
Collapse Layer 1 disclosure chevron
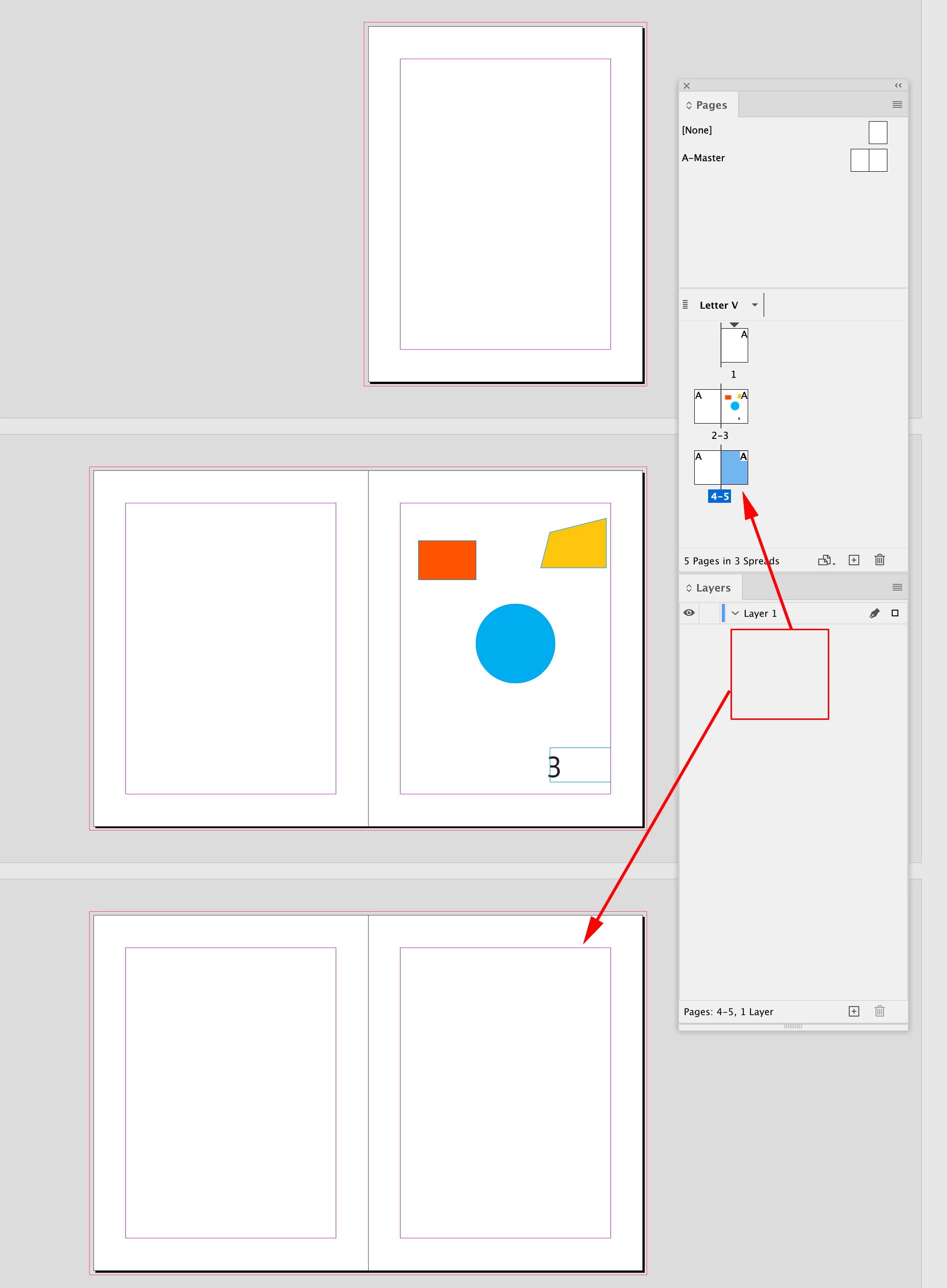click(735, 613)
